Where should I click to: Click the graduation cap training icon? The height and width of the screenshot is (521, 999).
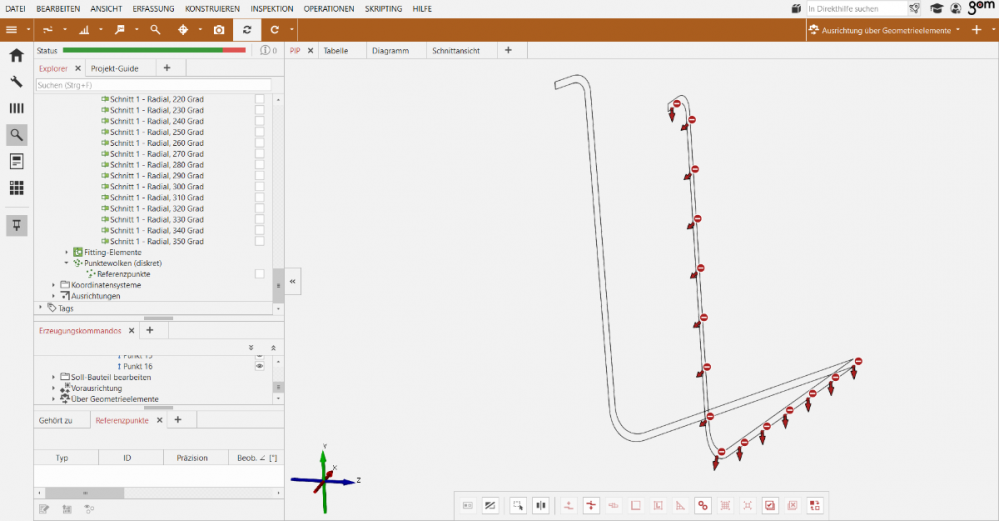936,8
